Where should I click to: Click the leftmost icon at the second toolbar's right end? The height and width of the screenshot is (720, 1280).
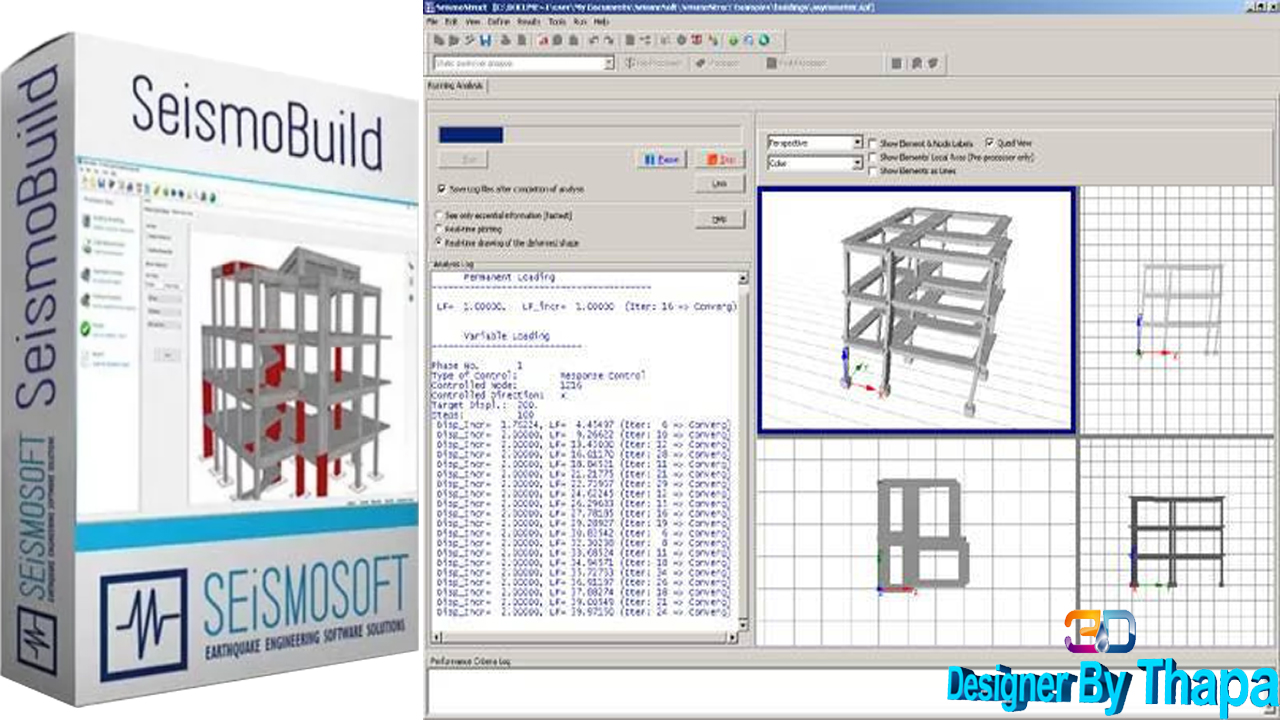(x=897, y=63)
